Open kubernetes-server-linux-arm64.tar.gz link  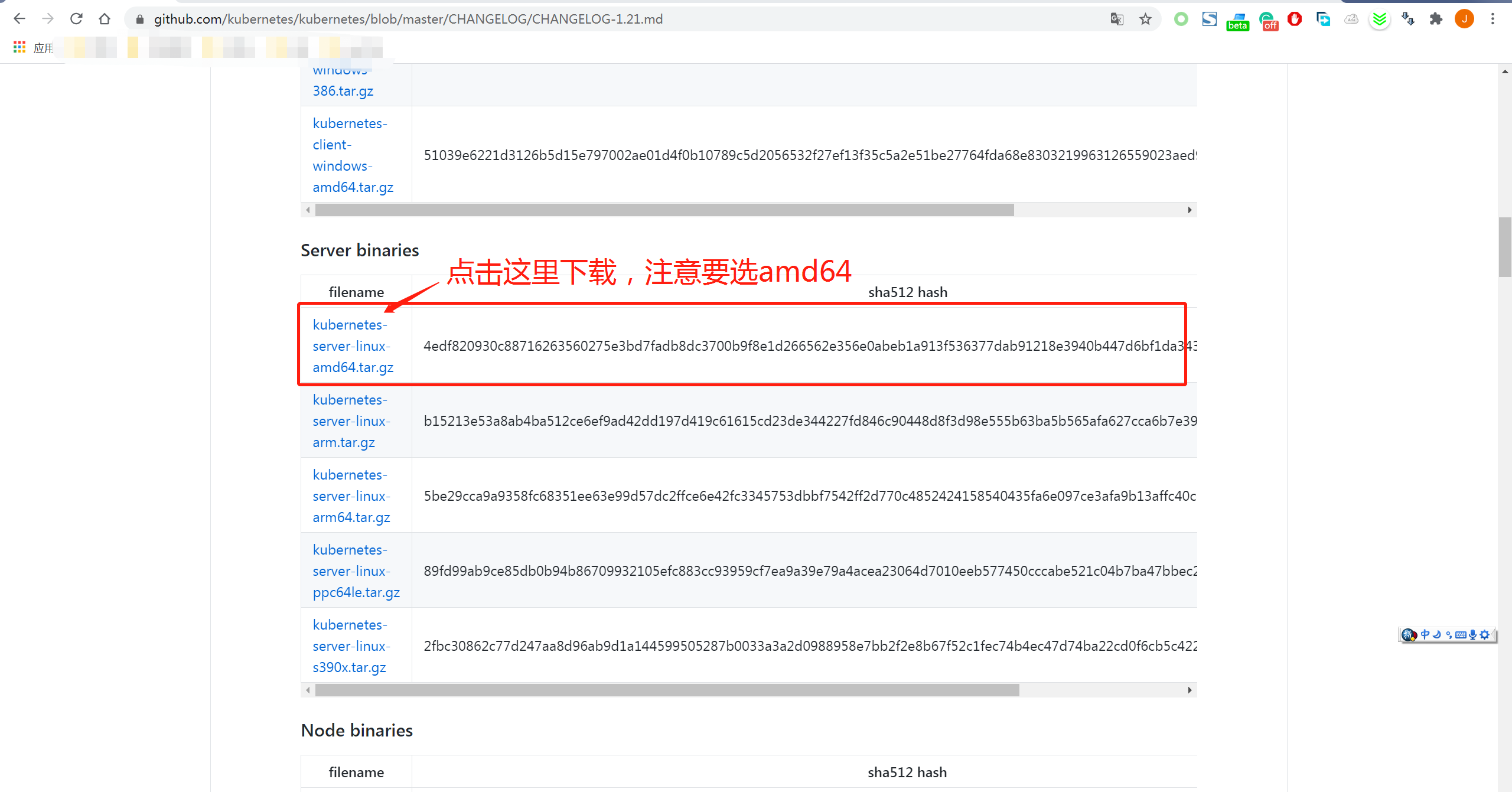[x=351, y=496]
